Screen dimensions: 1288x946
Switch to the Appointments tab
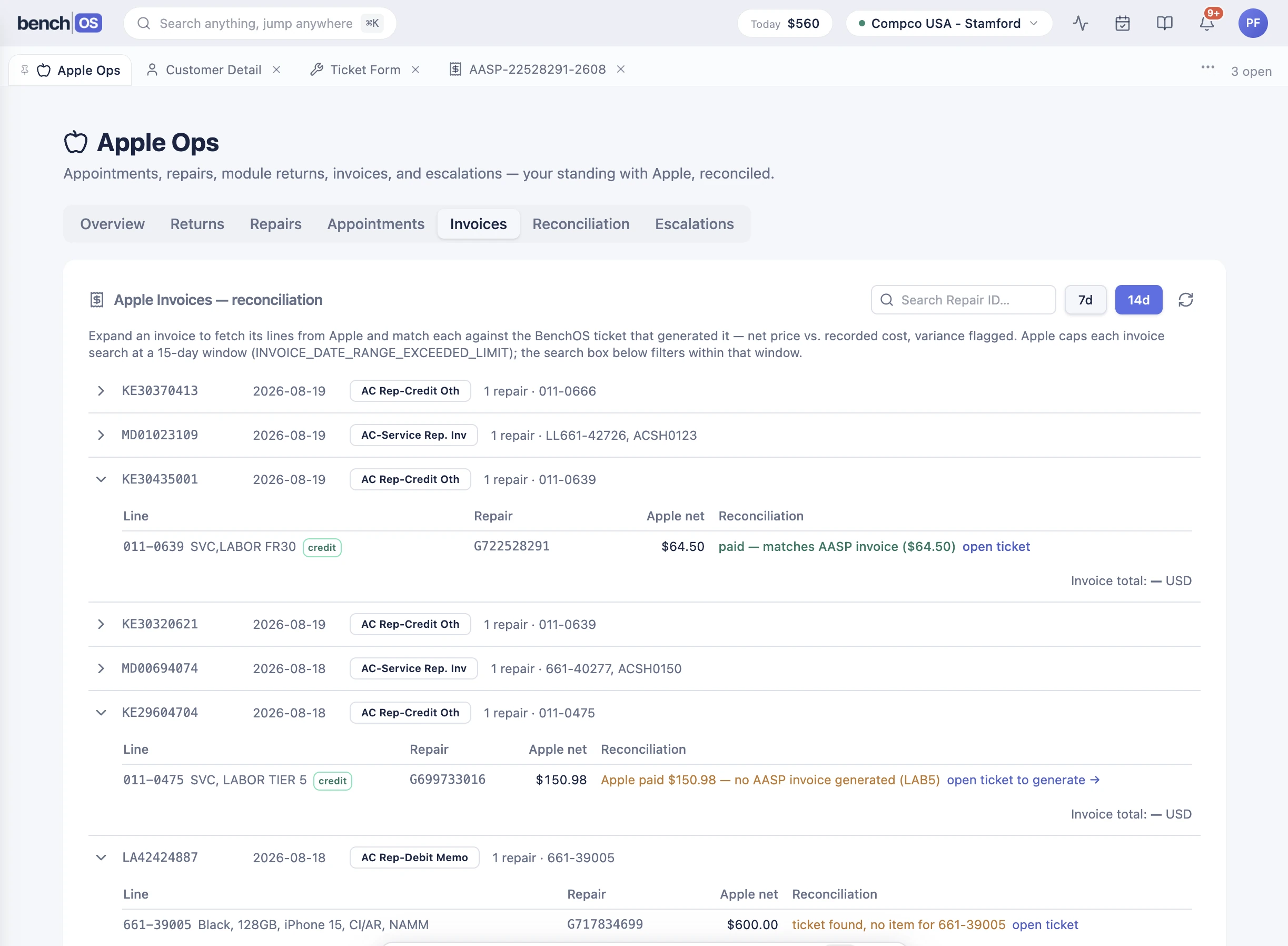pyautogui.click(x=375, y=224)
